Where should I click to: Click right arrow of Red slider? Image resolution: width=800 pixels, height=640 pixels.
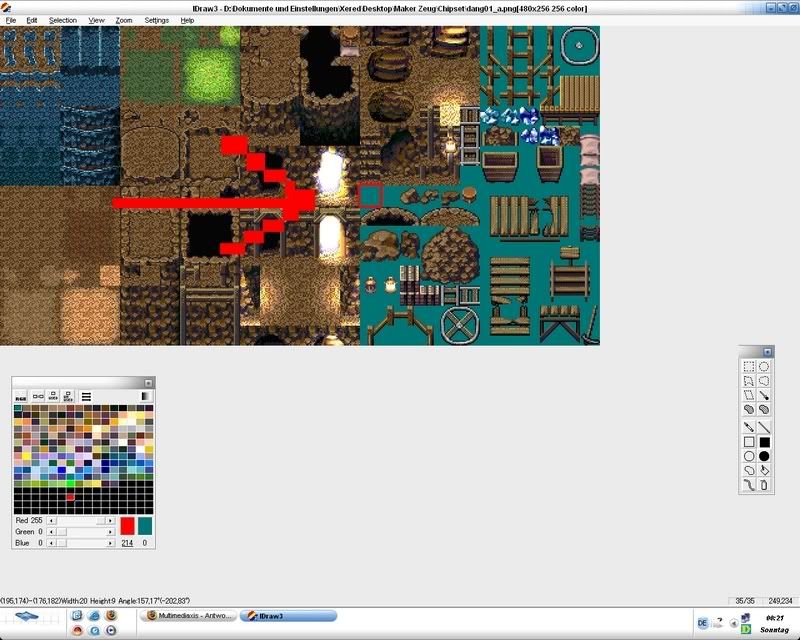pyautogui.click(x=111, y=521)
